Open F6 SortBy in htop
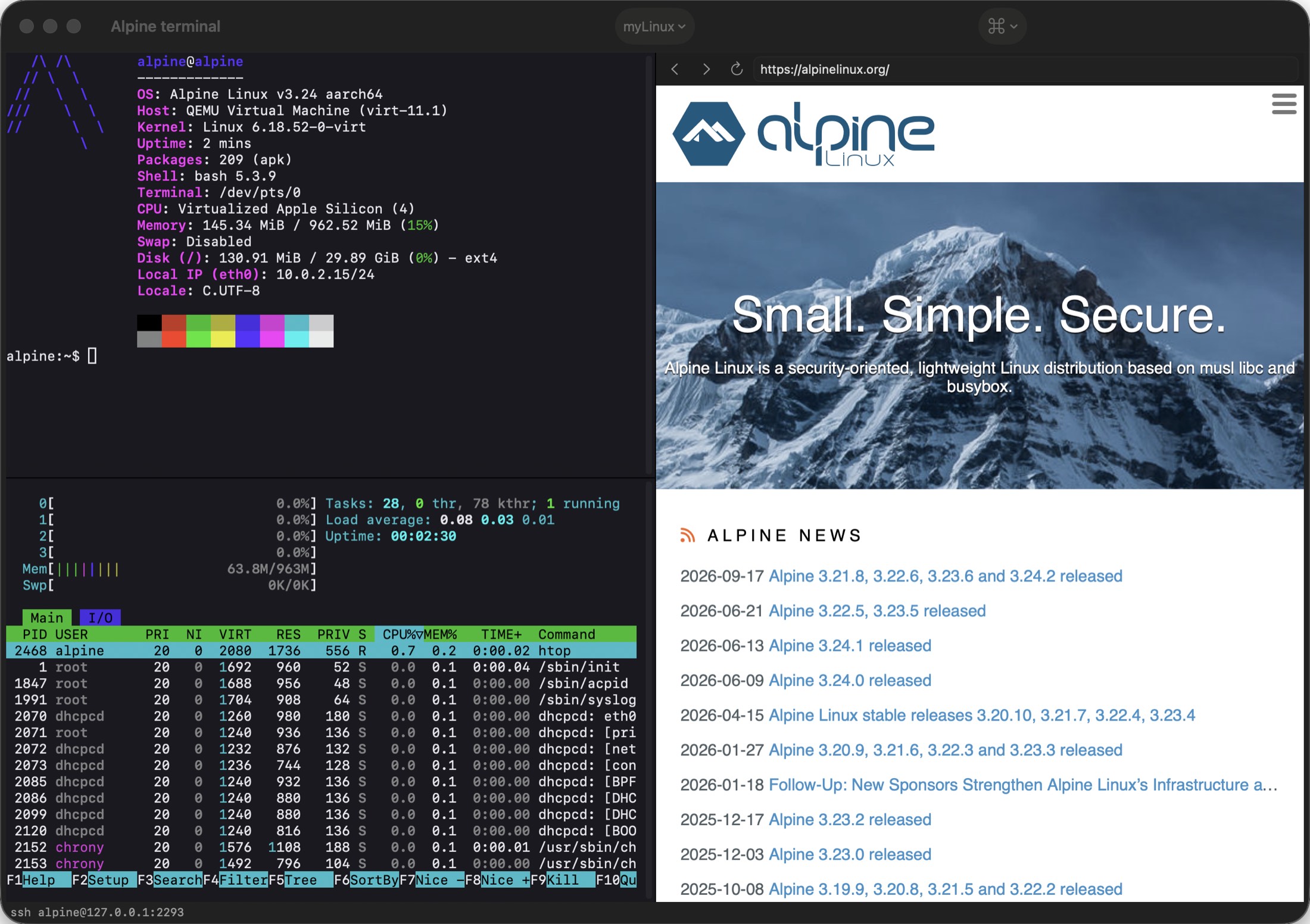Screen dimensions: 1310x924 click(x=366, y=880)
